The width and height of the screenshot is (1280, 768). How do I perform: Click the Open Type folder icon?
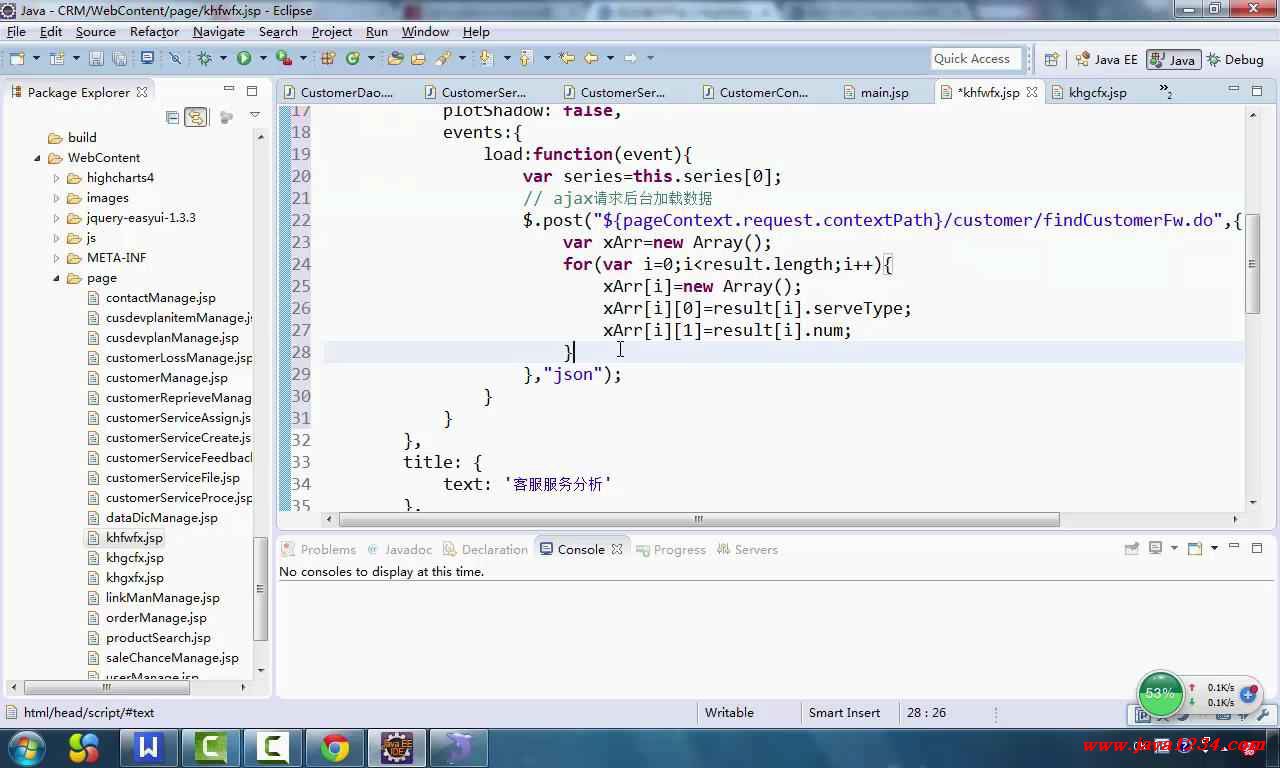[x=396, y=59]
